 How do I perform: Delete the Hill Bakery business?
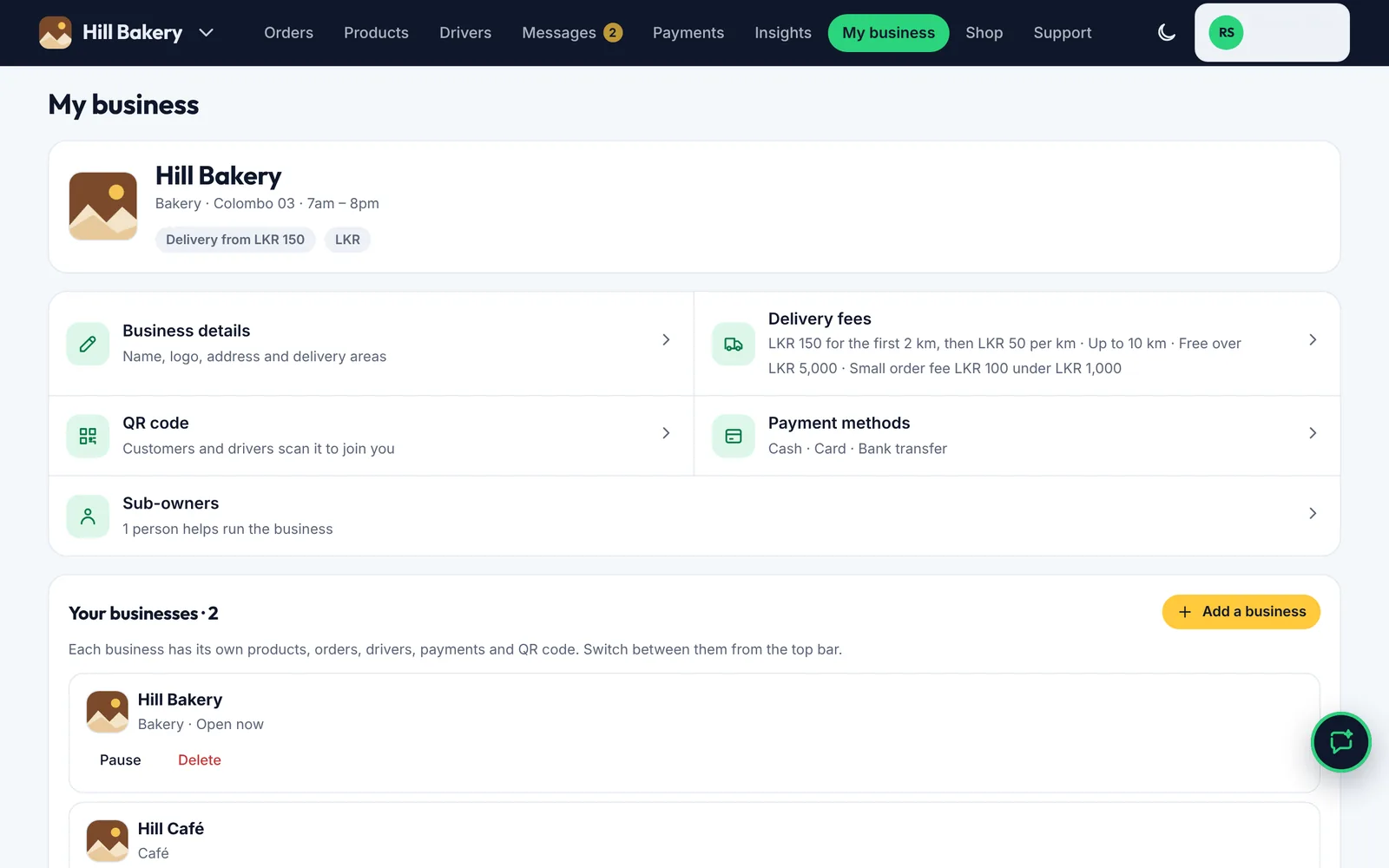[200, 760]
